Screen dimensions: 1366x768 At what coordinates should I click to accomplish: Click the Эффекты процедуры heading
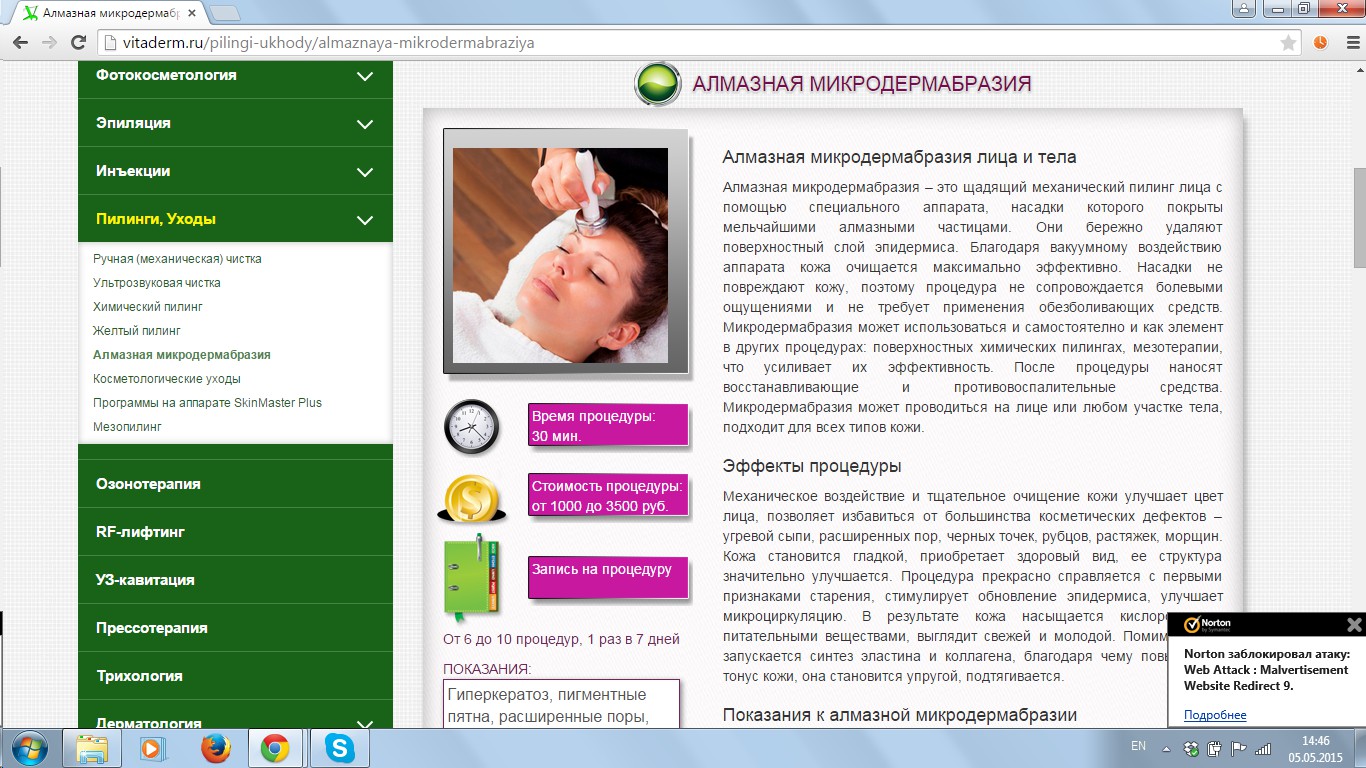pos(812,467)
